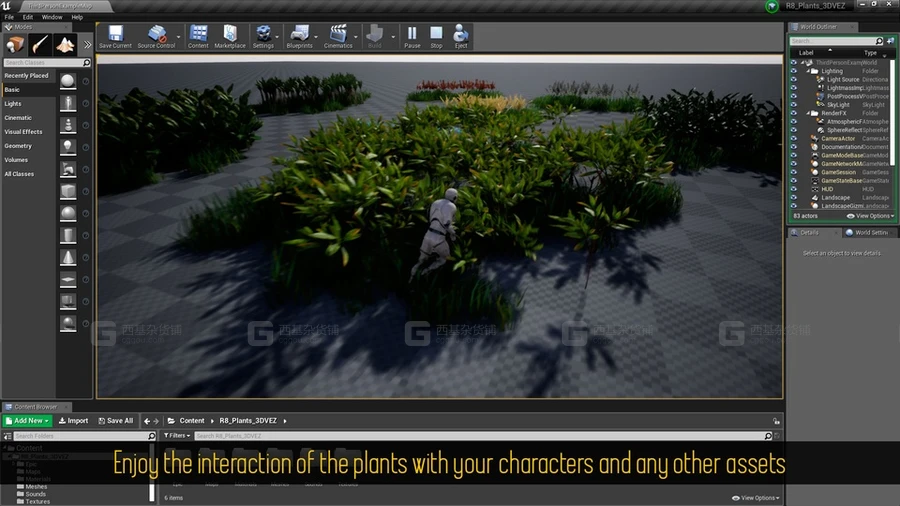This screenshot has width=900, height=506.
Task: Click Save All in Content Browser
Action: (116, 421)
